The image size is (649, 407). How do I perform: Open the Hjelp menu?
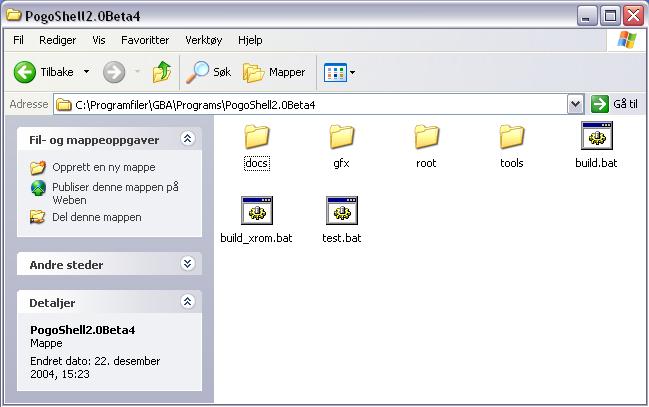click(x=250, y=40)
